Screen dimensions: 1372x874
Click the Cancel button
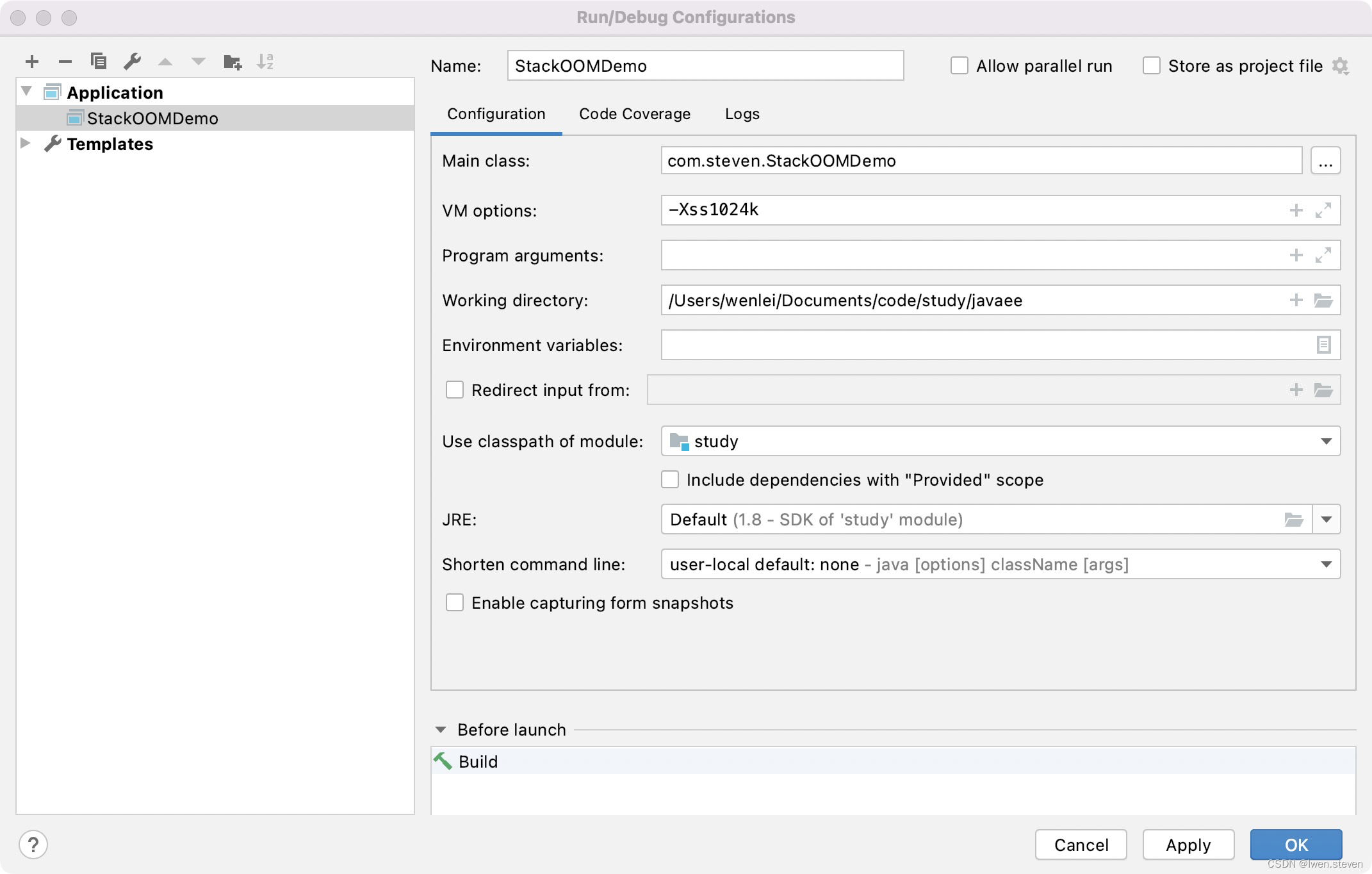click(1083, 845)
